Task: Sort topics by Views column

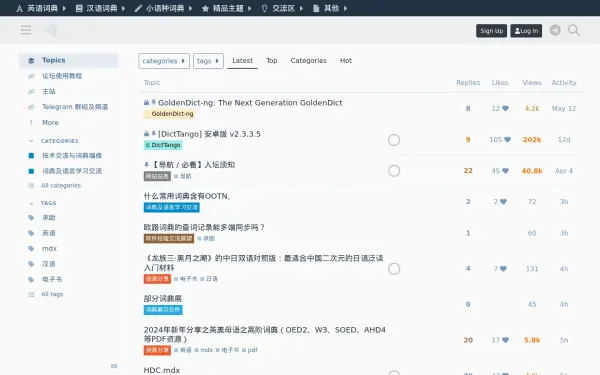Action: pyautogui.click(x=532, y=83)
